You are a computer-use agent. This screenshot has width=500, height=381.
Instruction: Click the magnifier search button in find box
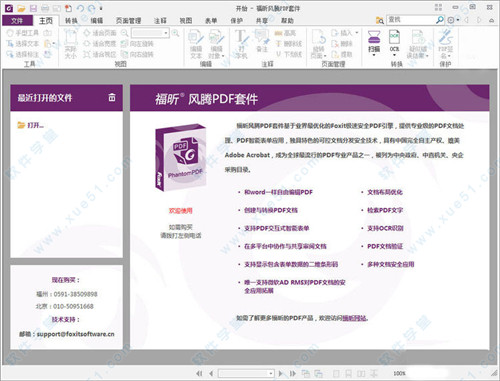440,20
